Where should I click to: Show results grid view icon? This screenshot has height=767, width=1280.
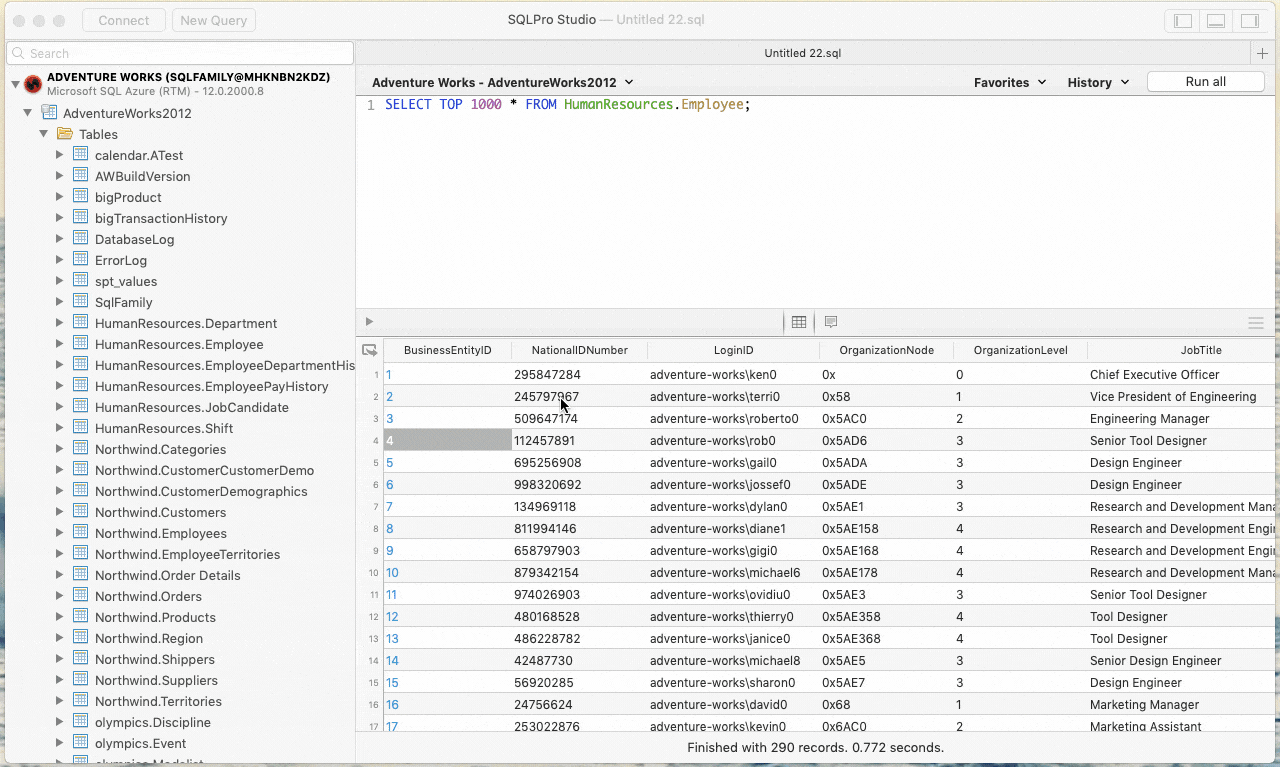point(798,322)
